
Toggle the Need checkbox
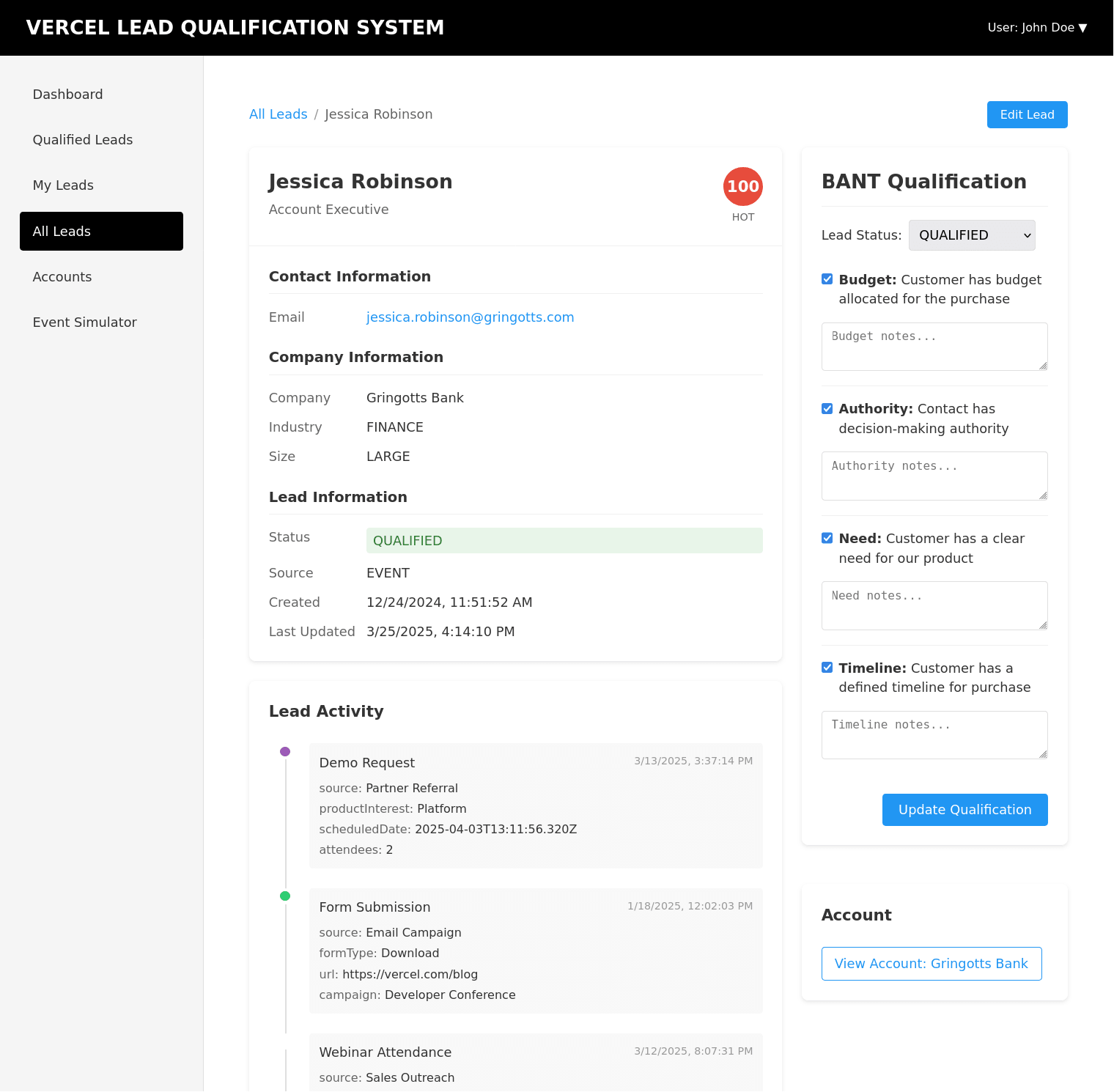click(x=827, y=538)
